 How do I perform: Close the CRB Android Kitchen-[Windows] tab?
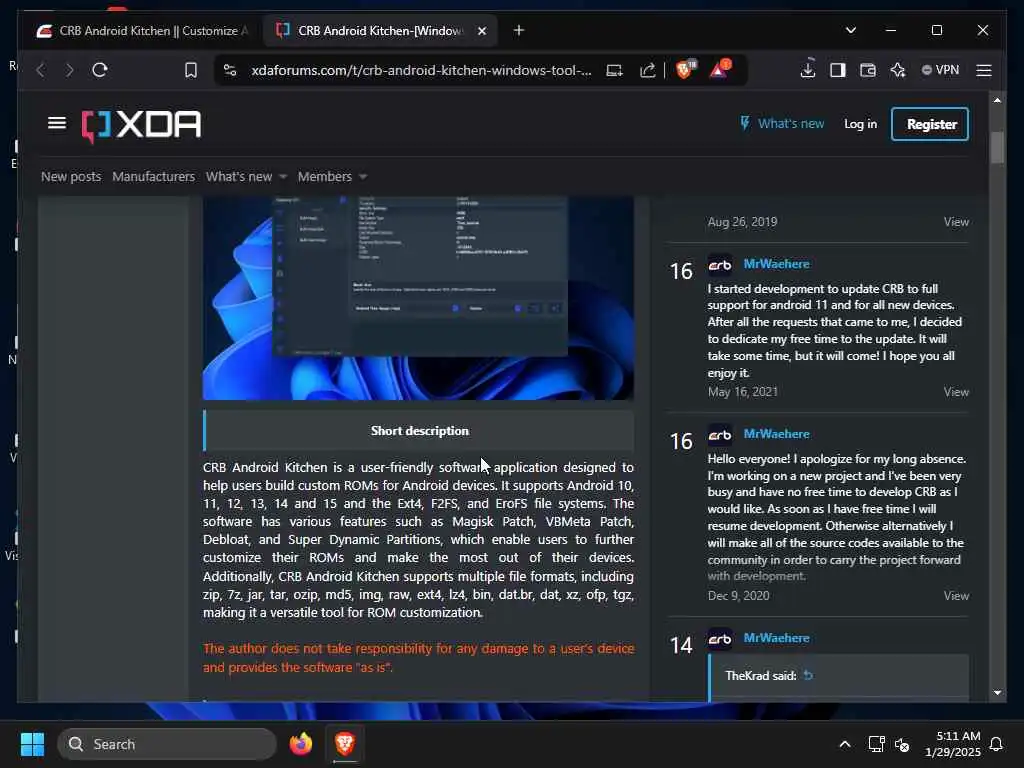(482, 31)
